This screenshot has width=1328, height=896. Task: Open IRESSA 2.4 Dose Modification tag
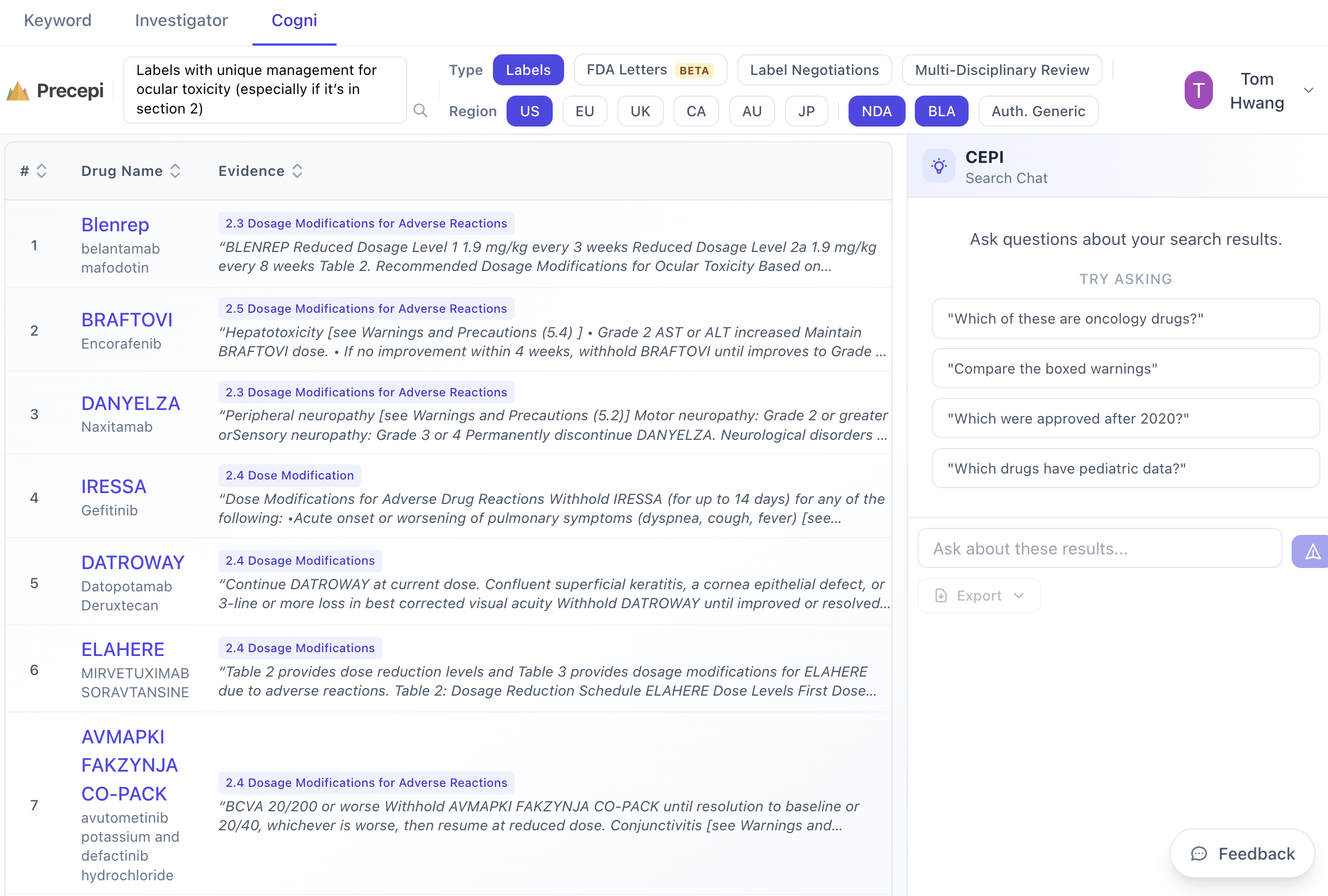coord(289,475)
